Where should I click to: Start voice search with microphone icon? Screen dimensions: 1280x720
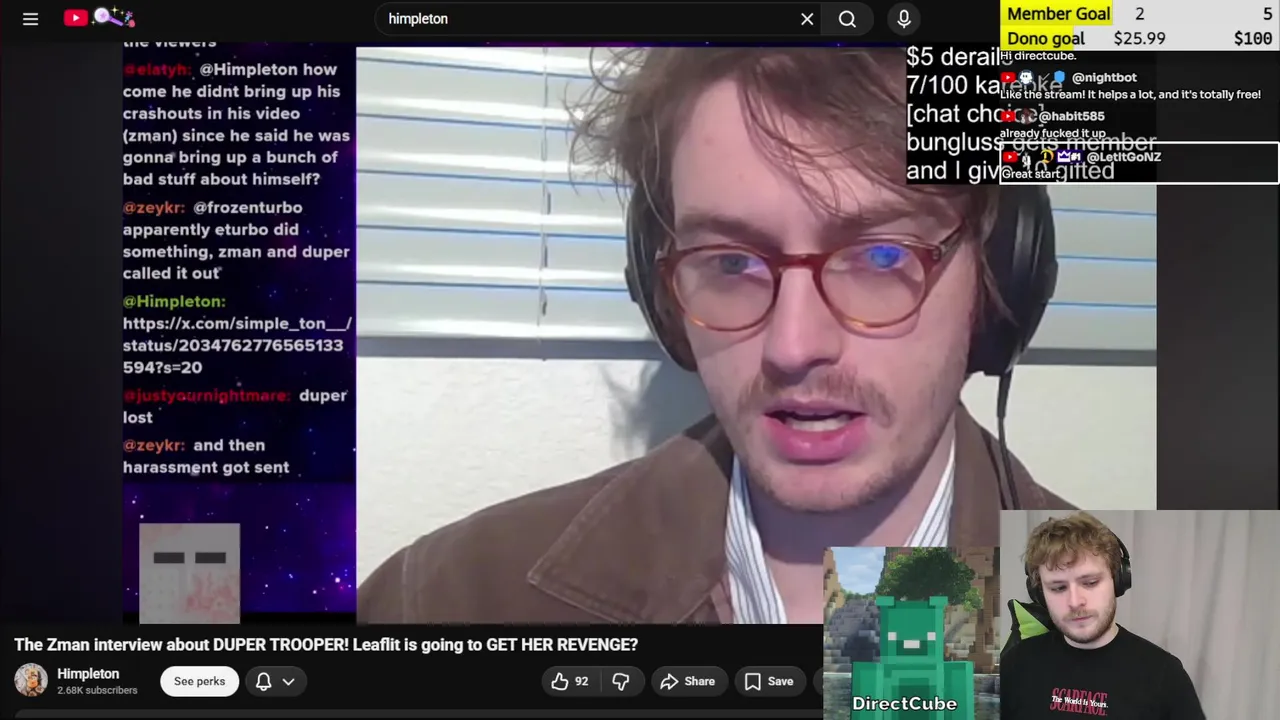[x=904, y=19]
